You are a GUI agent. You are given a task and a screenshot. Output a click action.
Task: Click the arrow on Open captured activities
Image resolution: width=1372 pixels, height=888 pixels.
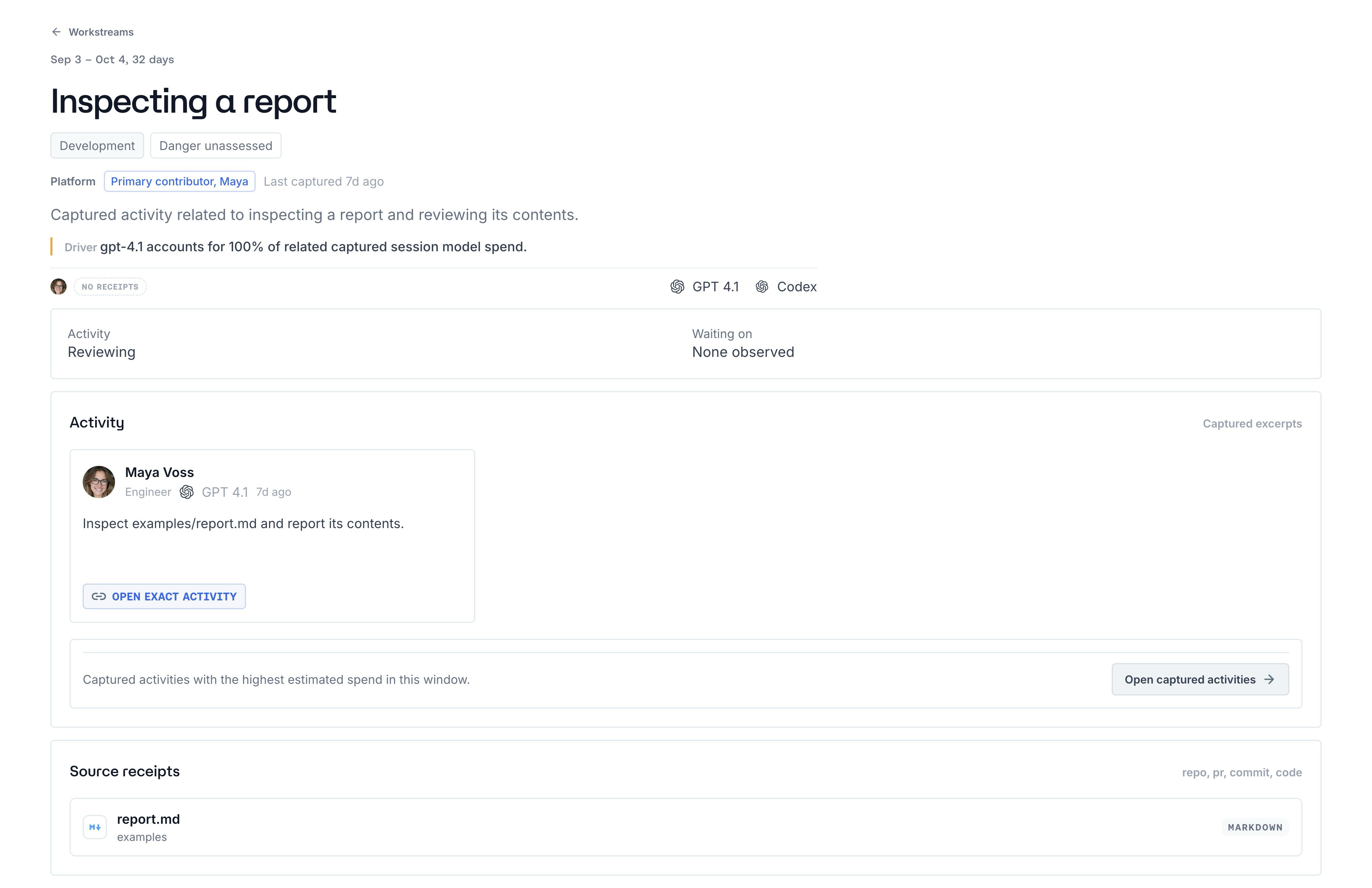[x=1269, y=679]
